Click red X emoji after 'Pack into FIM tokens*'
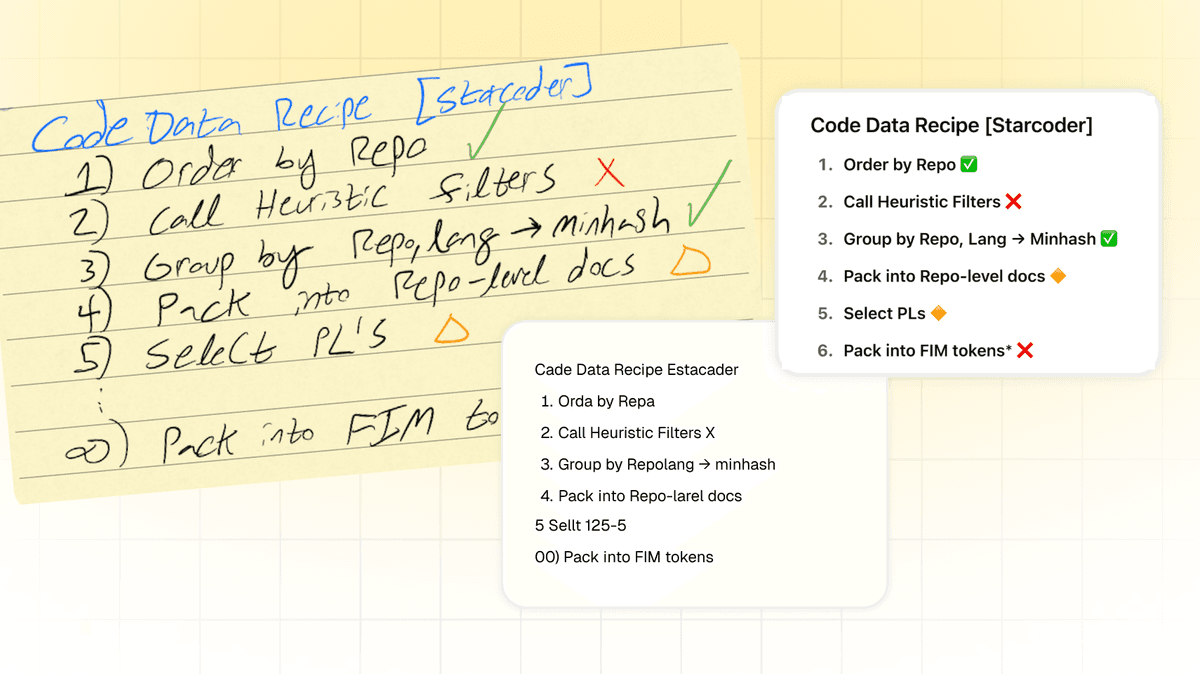This screenshot has height=674, width=1200. (1024, 351)
